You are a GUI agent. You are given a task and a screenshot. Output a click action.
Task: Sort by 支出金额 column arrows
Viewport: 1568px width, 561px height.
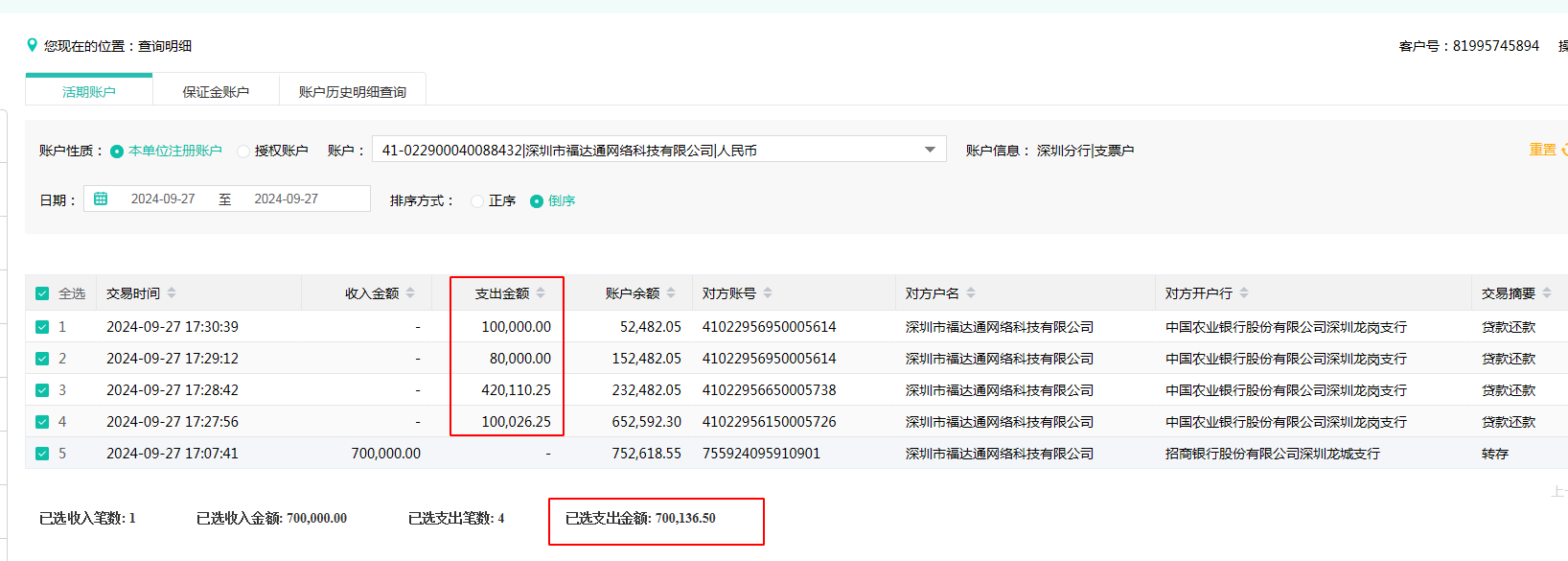(x=541, y=293)
